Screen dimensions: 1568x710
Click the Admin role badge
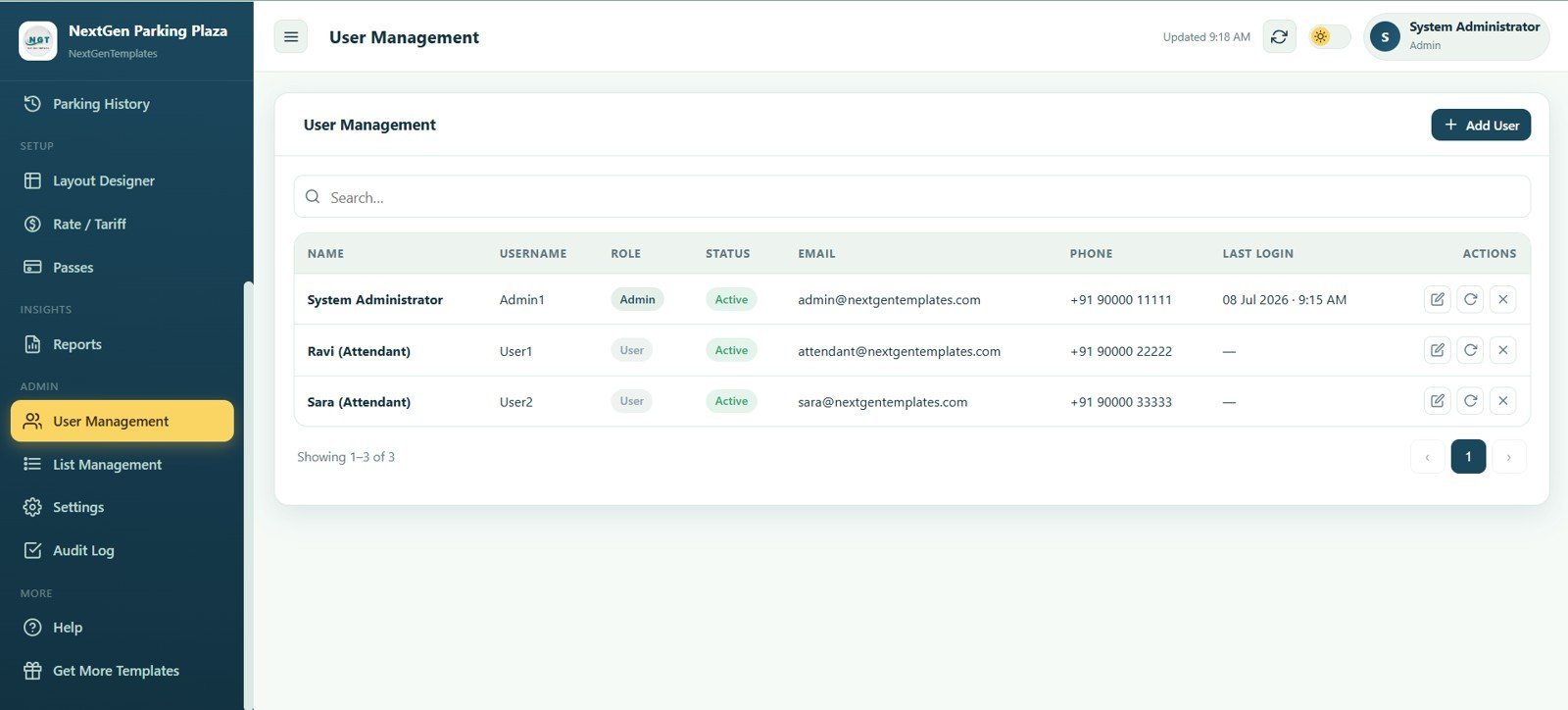click(637, 299)
